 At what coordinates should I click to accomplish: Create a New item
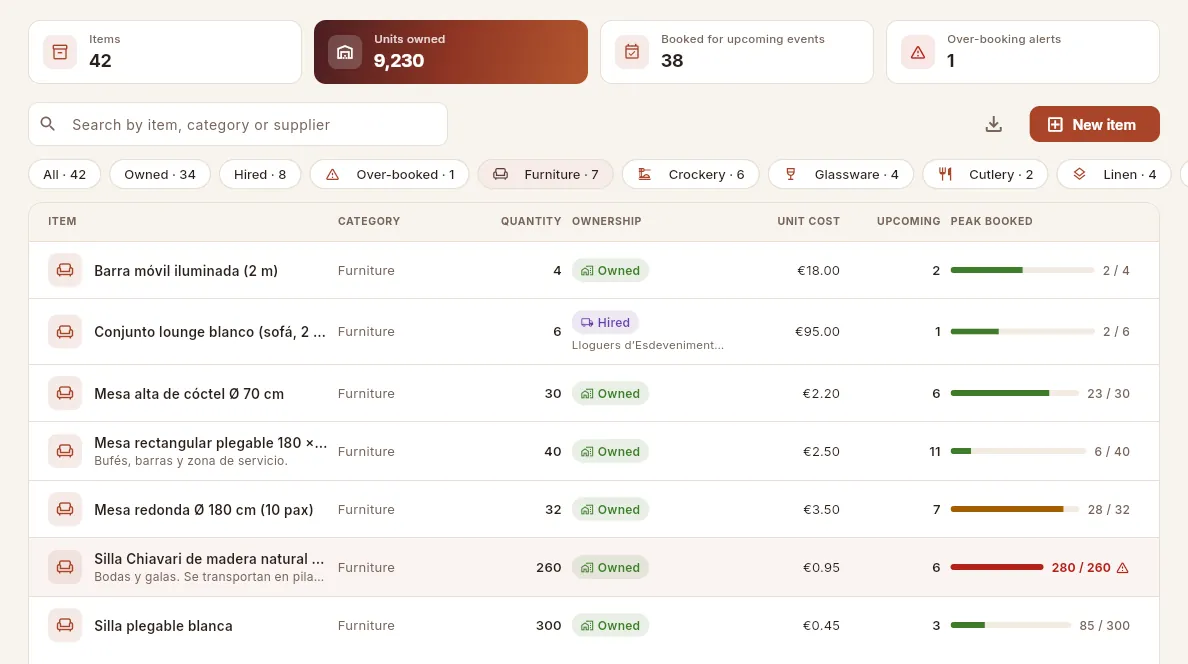coord(1094,124)
